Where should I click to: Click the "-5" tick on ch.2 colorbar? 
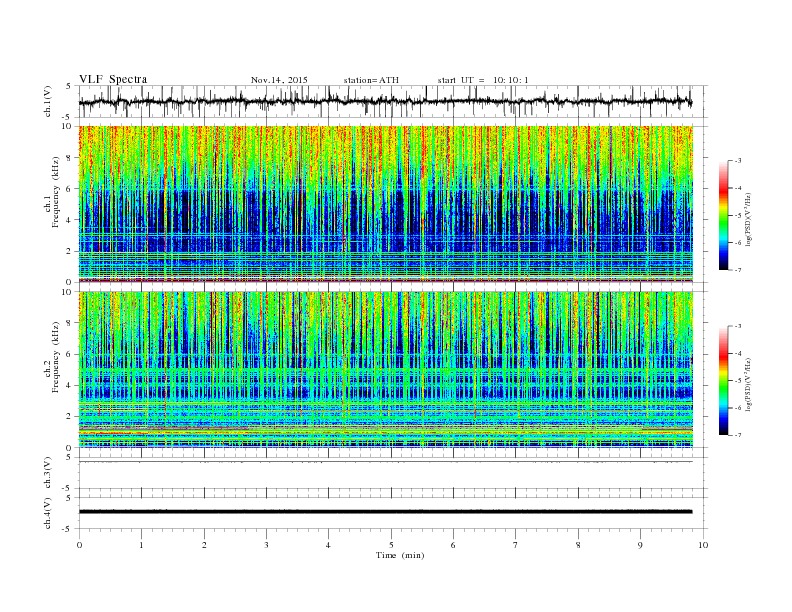point(738,381)
